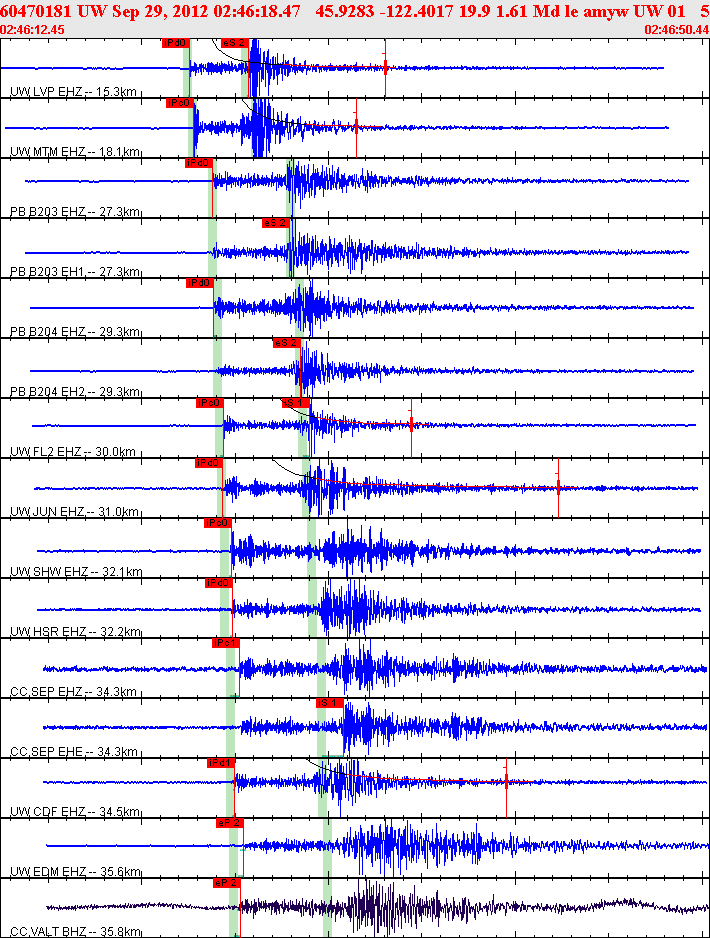Select the iPc0 pick flag on MTM EHZ

tap(179, 103)
